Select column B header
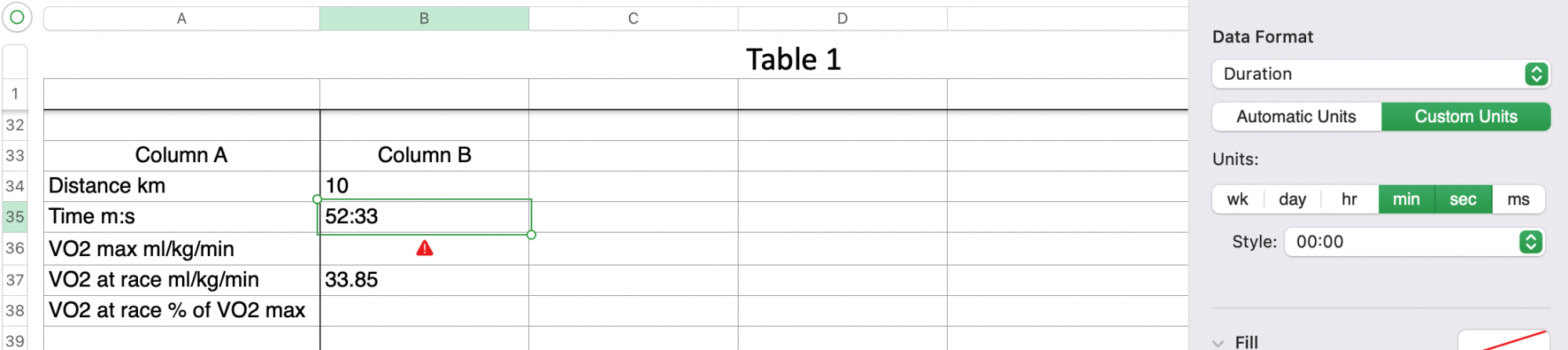The height and width of the screenshot is (350, 1568). pos(424,18)
